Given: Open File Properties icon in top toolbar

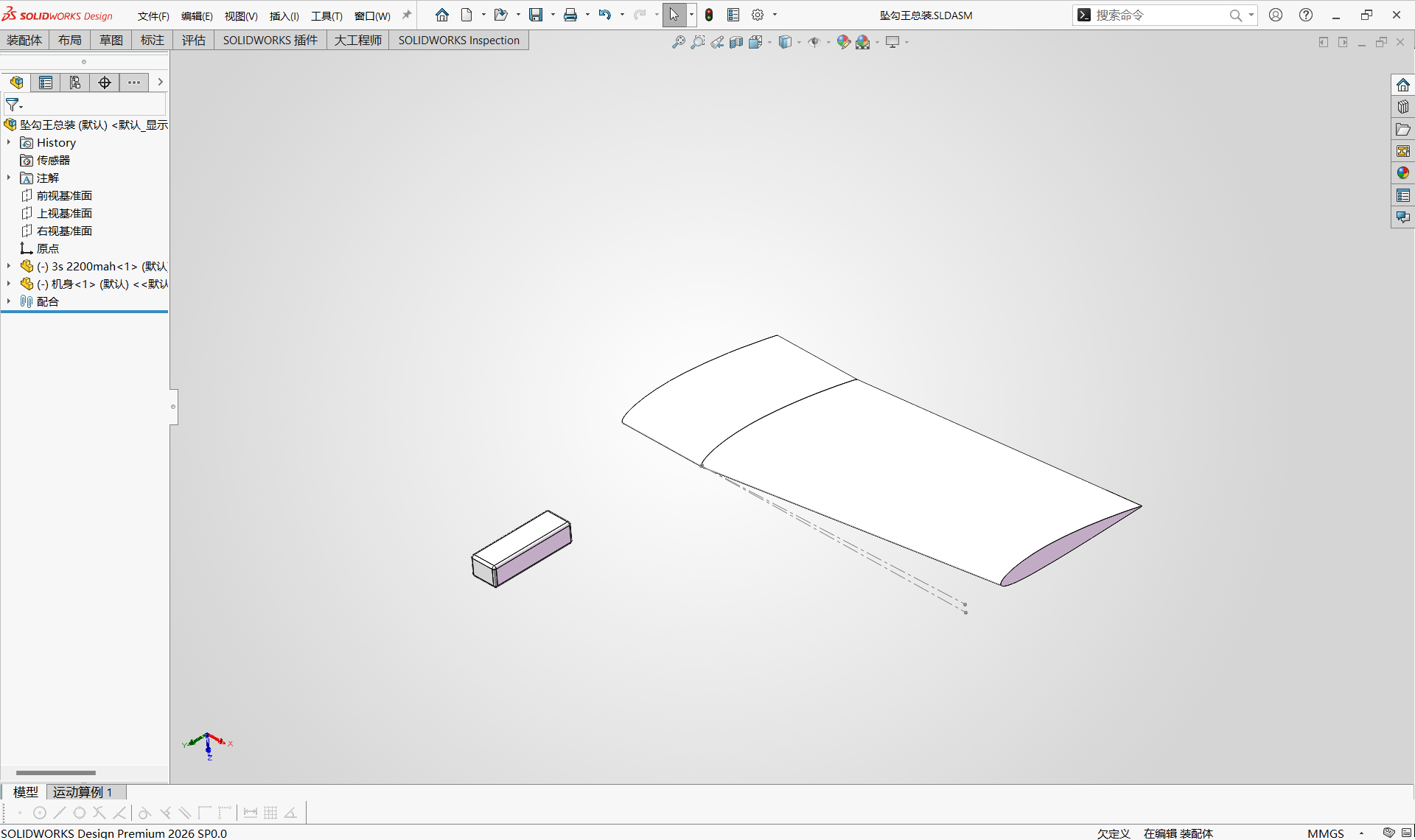Looking at the screenshot, I should click(x=733, y=15).
